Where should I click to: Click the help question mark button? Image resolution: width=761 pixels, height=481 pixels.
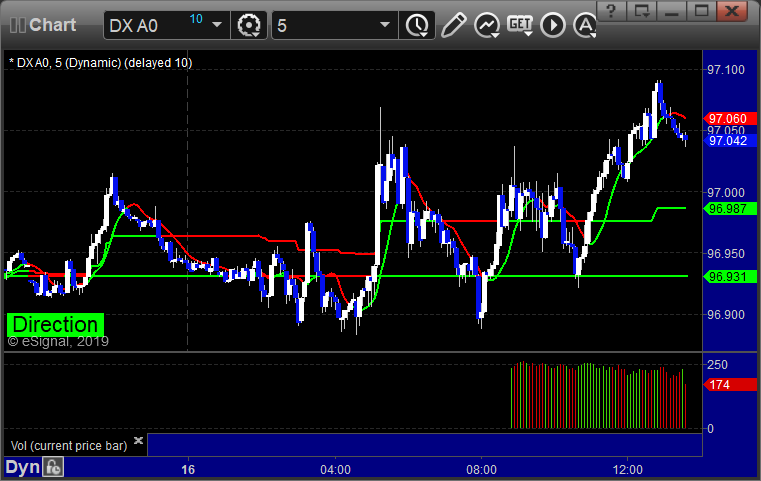click(x=612, y=12)
